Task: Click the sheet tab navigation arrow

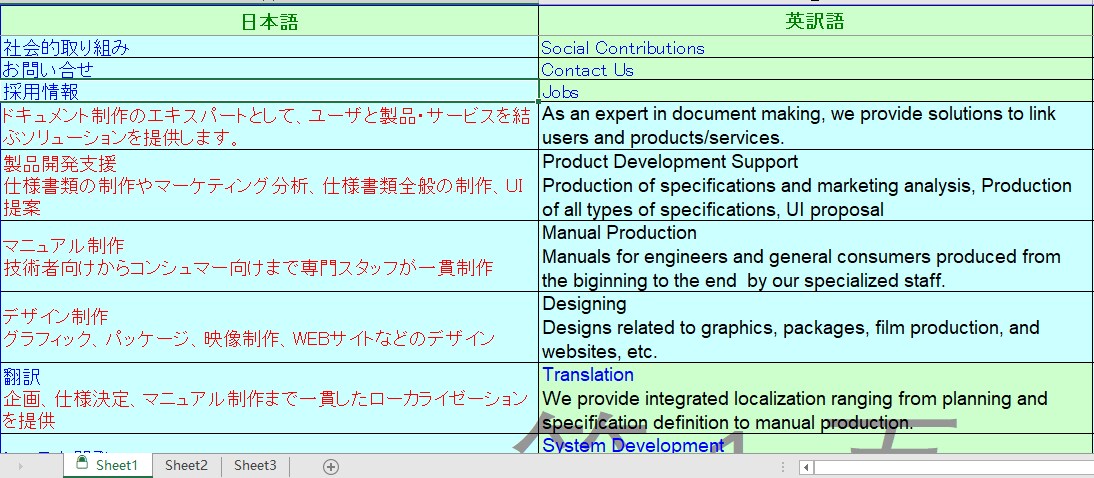Action: pos(20,466)
